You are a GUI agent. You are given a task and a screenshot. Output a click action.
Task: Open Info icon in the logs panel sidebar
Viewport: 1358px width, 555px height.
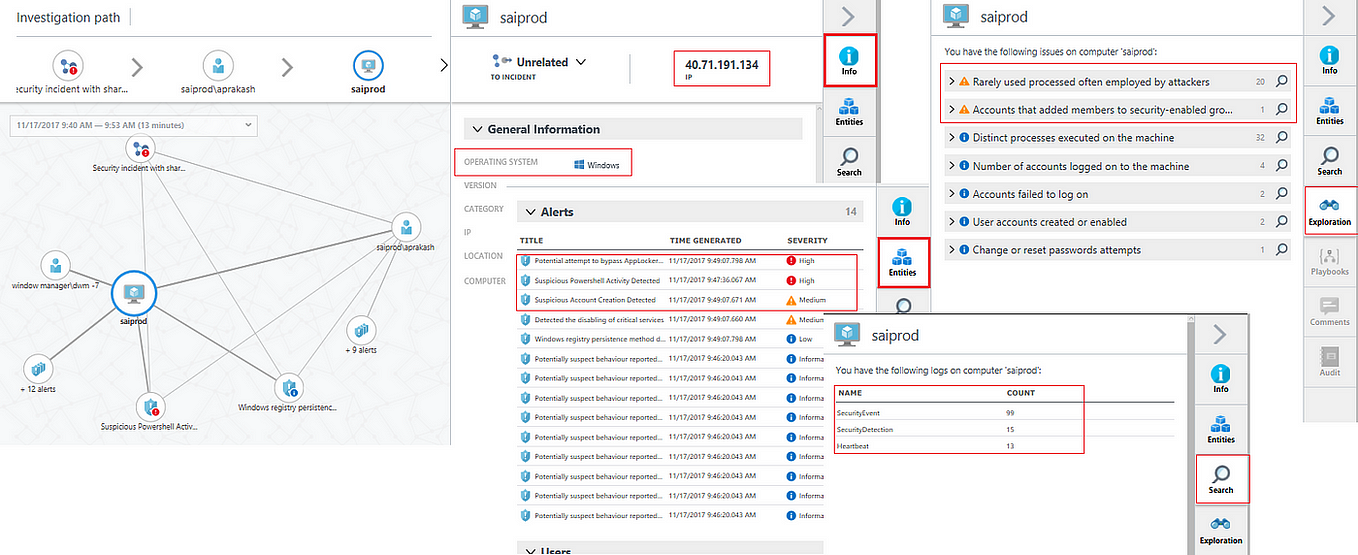click(x=1221, y=378)
